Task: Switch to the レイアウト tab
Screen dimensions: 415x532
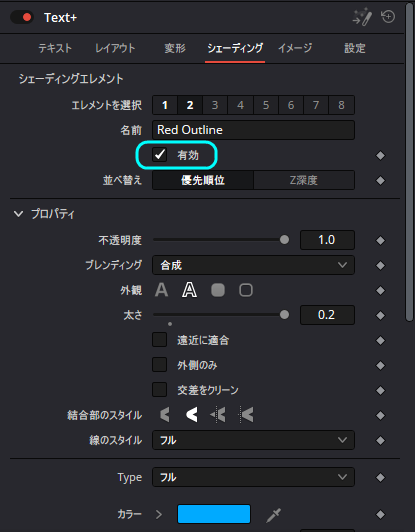Action: [115, 48]
